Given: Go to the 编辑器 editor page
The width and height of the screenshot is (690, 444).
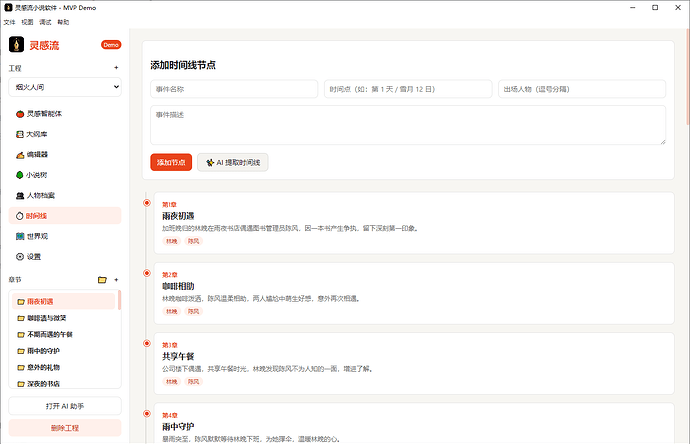Looking at the screenshot, I should point(65,154).
